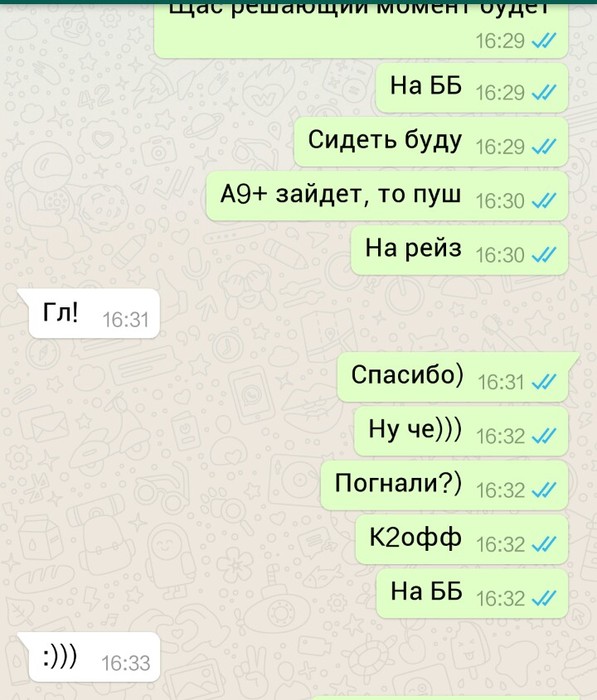Select the 'А9+ зайдет, то пуш' message
This screenshot has height=700, width=597.
387,196
